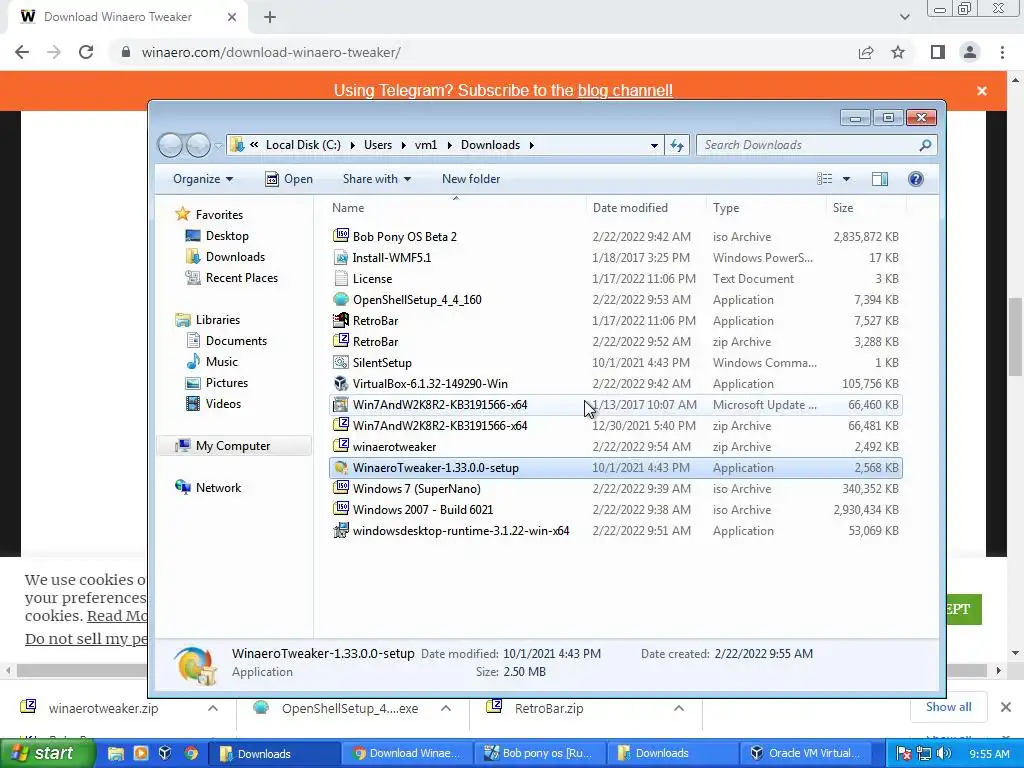Click the Explorer search magnifier icon
1024x768 pixels.
pos(925,145)
